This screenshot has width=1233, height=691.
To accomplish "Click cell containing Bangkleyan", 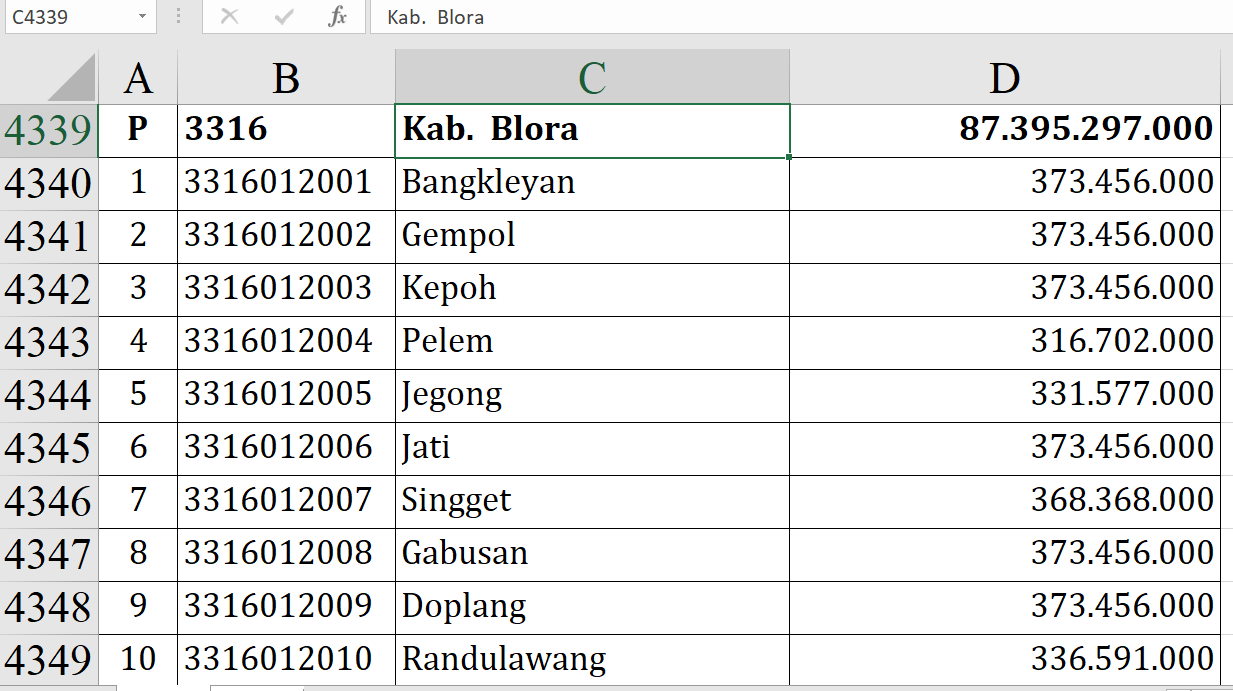I will [592, 183].
